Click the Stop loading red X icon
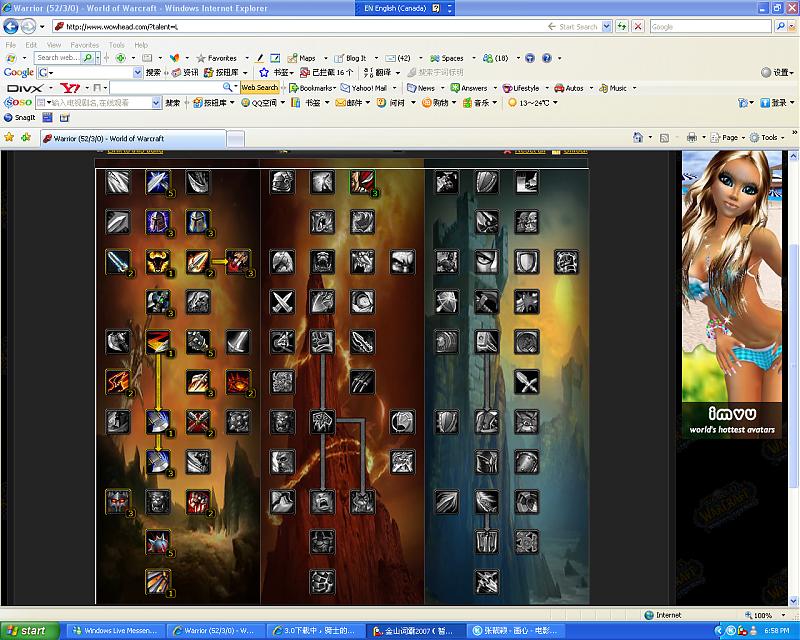 click(x=638, y=27)
